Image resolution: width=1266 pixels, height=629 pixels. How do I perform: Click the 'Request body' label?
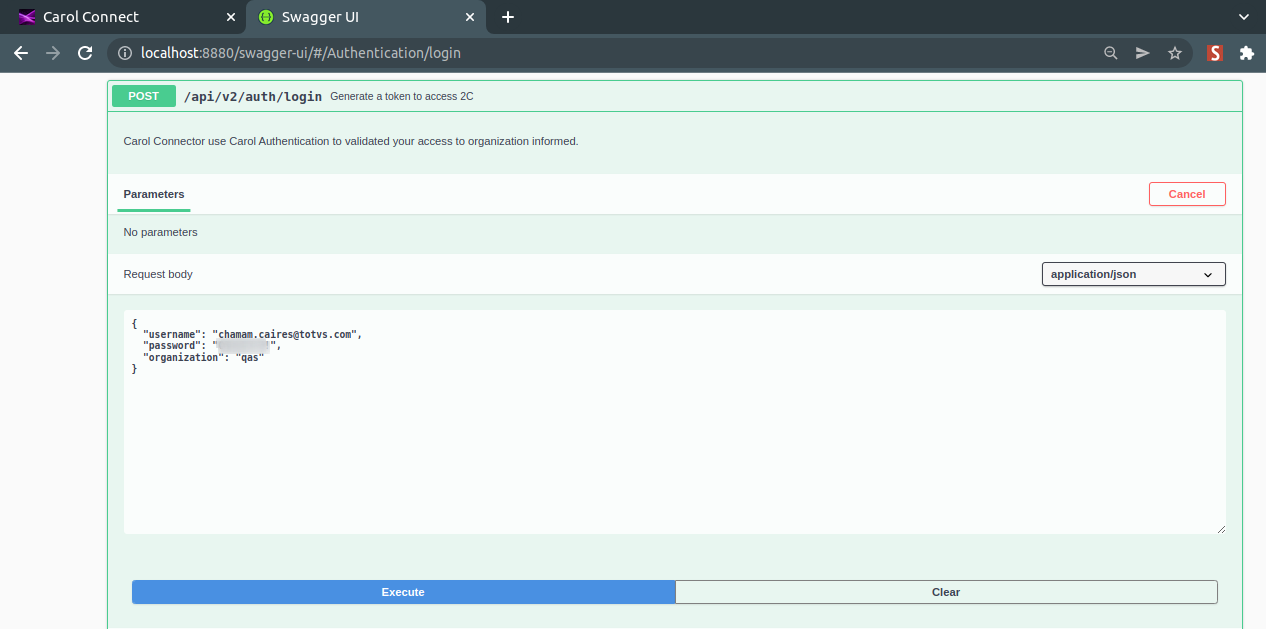tap(158, 274)
